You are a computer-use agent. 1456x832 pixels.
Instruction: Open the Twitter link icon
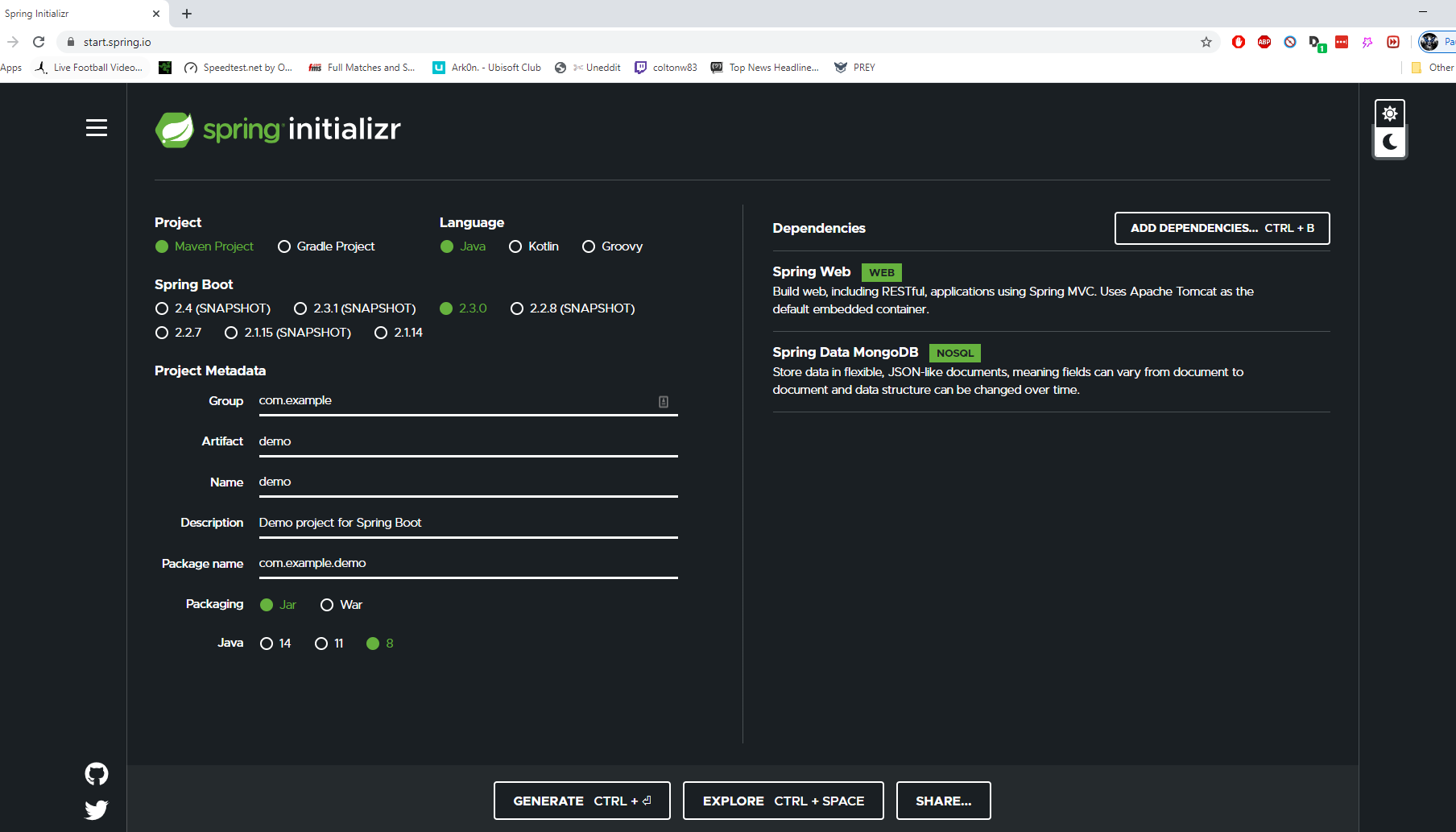tap(97, 809)
